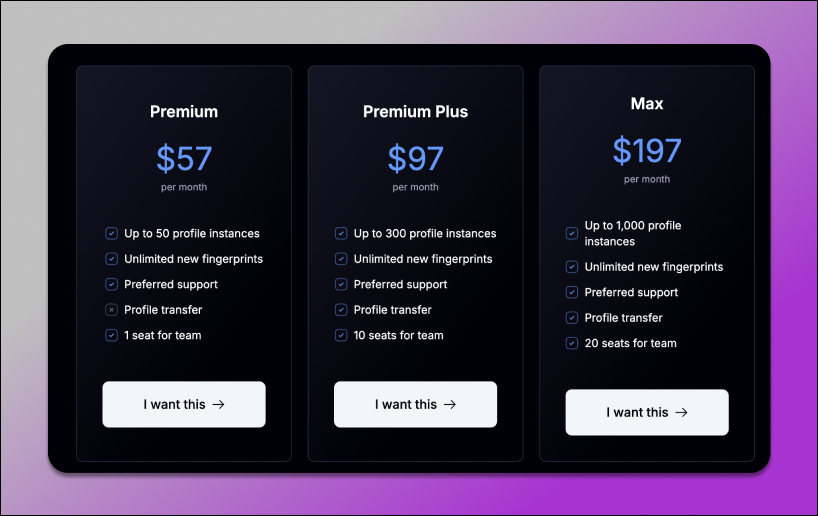Click the Premium plan "I want this" button
This screenshot has height=516, width=818.
[x=184, y=404]
